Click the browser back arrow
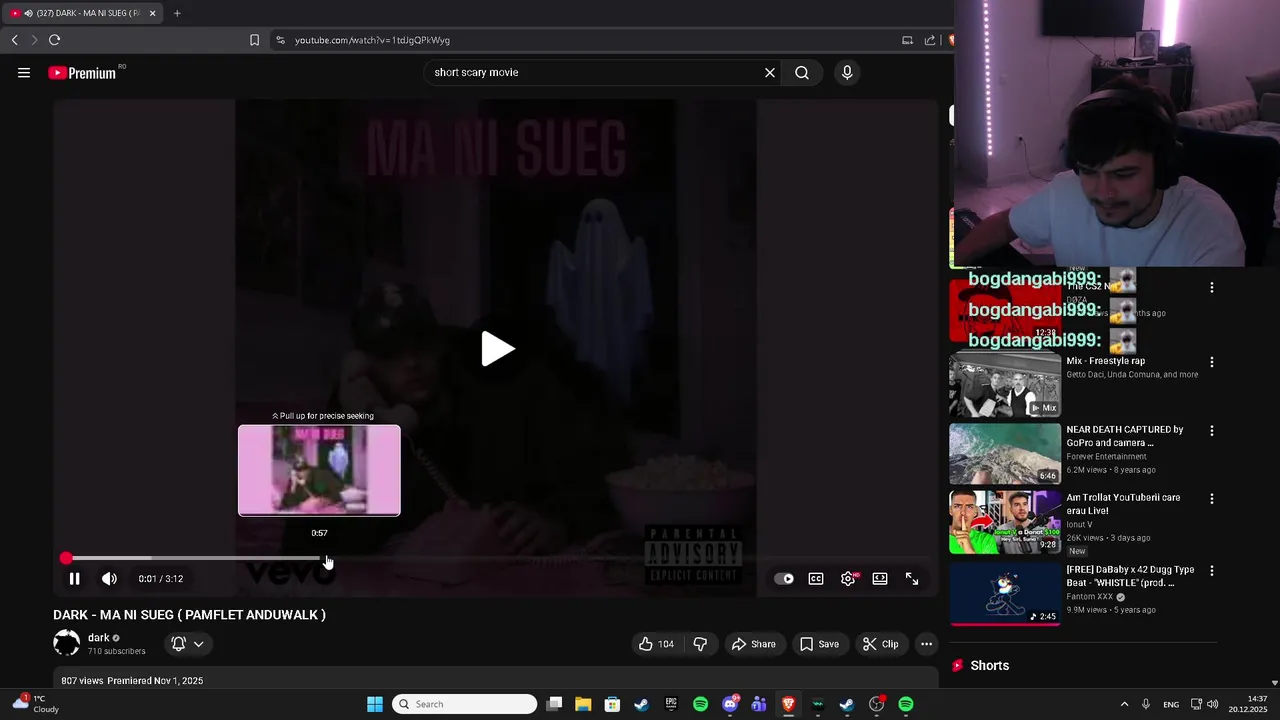This screenshot has height=720, width=1280. pos(14,40)
